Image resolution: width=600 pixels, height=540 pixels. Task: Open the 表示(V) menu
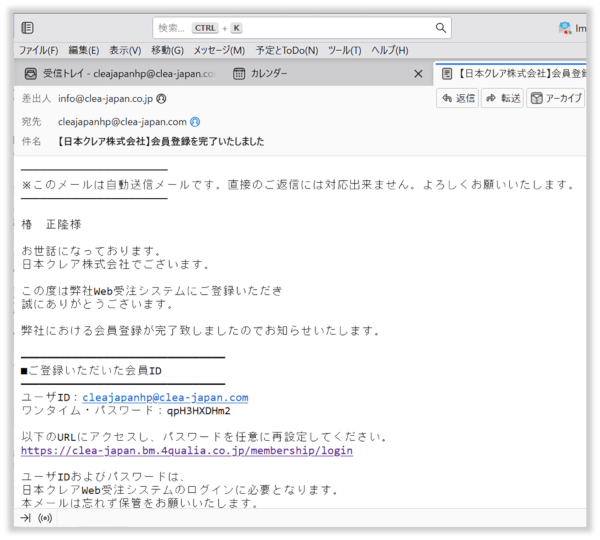click(125, 51)
